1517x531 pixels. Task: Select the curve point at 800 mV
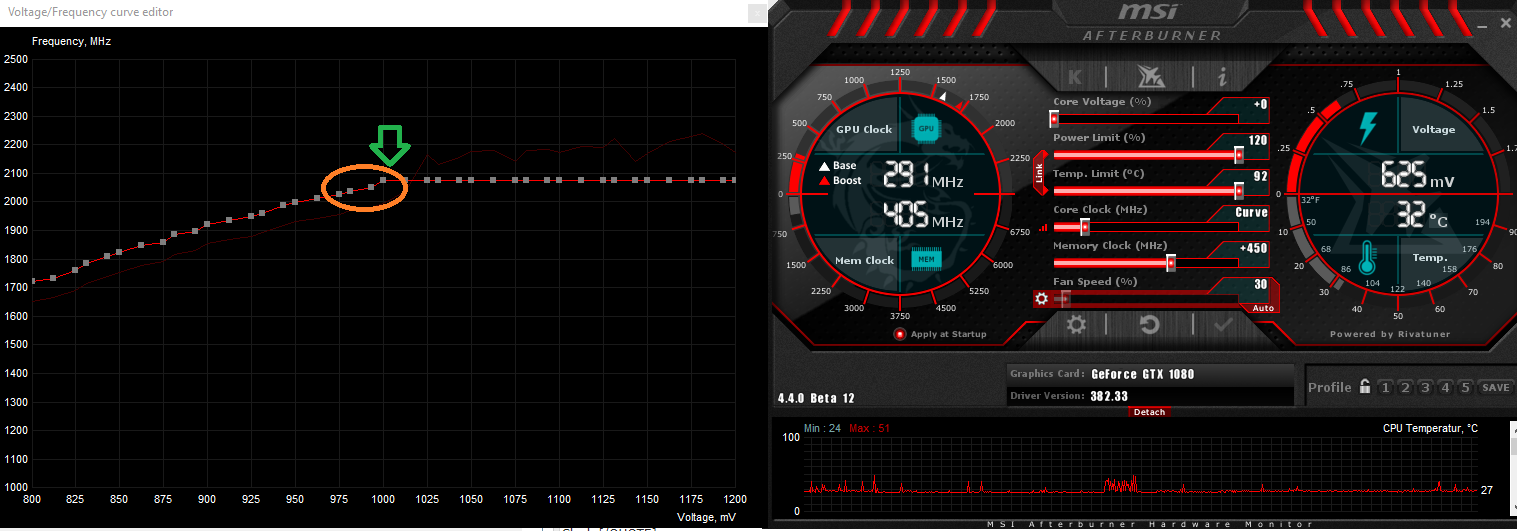click(33, 281)
